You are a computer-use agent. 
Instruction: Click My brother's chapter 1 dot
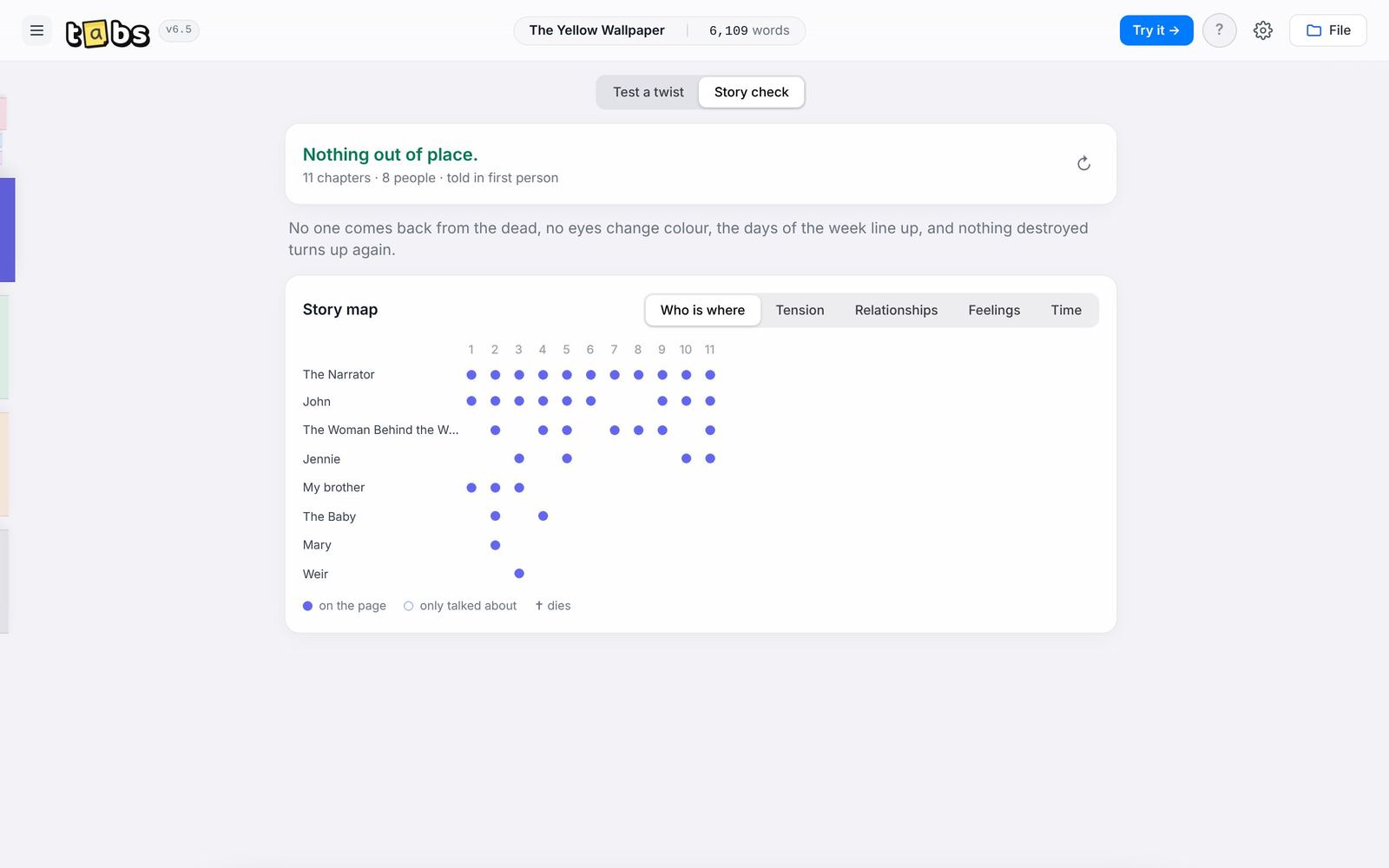tap(471, 488)
